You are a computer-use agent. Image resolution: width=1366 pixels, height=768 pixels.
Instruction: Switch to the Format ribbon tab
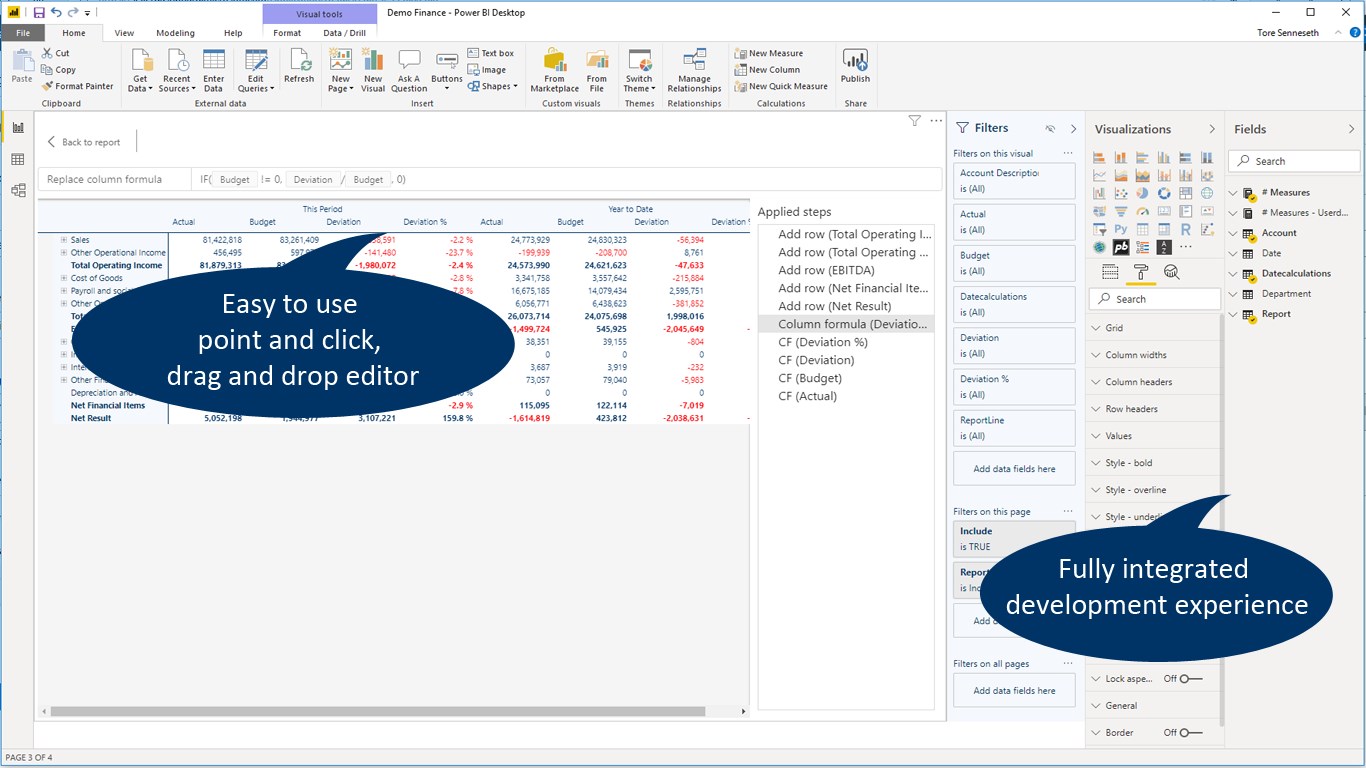pyautogui.click(x=287, y=33)
